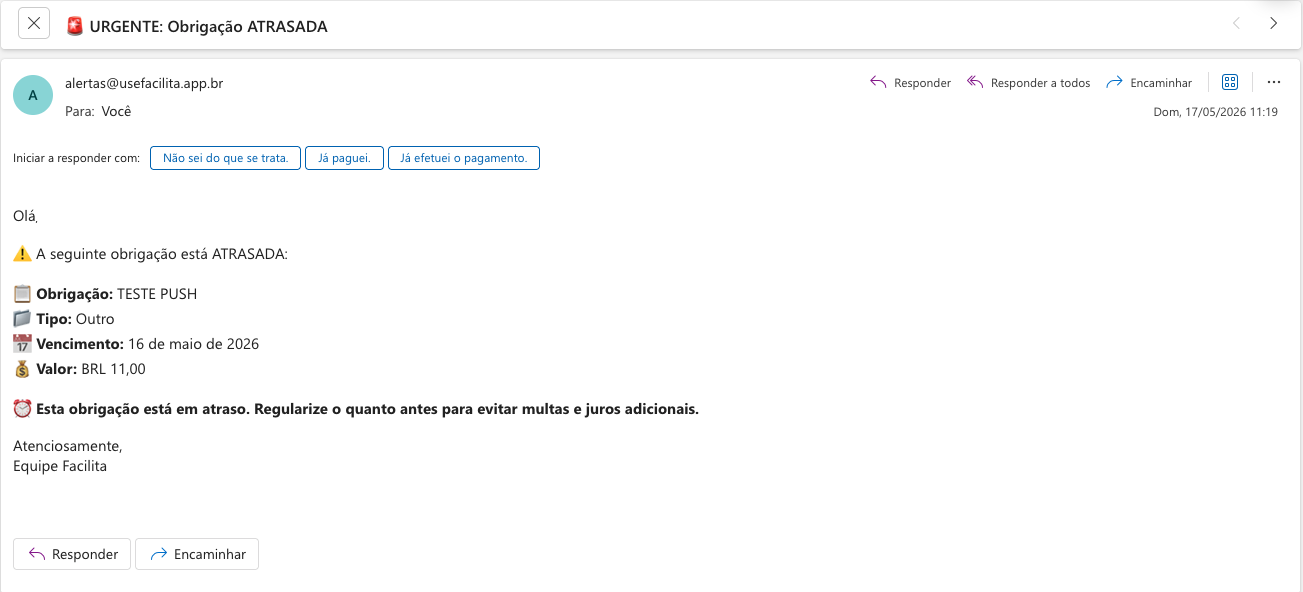Open the more actions ellipsis menu
Image resolution: width=1303 pixels, height=592 pixels.
click(1273, 82)
